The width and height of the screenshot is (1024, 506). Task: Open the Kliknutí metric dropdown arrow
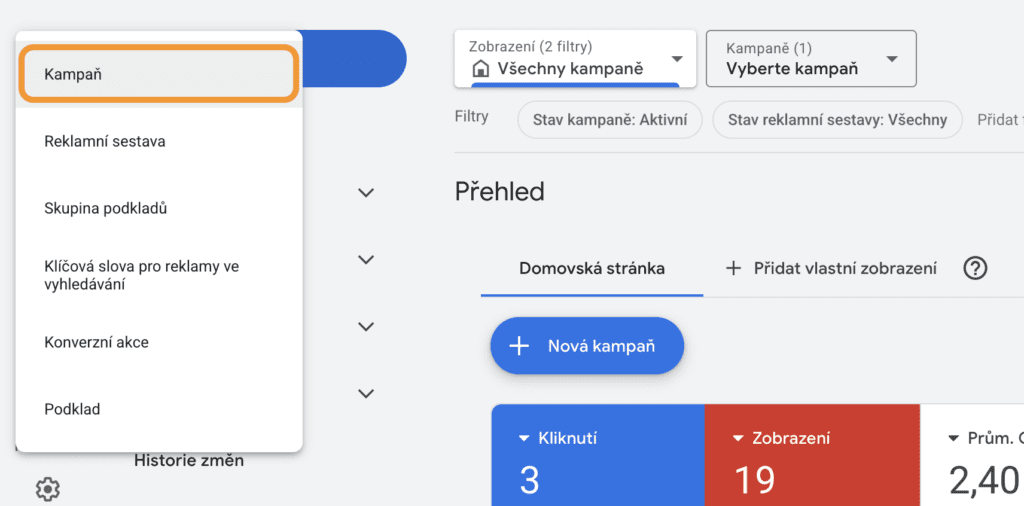click(x=523, y=438)
